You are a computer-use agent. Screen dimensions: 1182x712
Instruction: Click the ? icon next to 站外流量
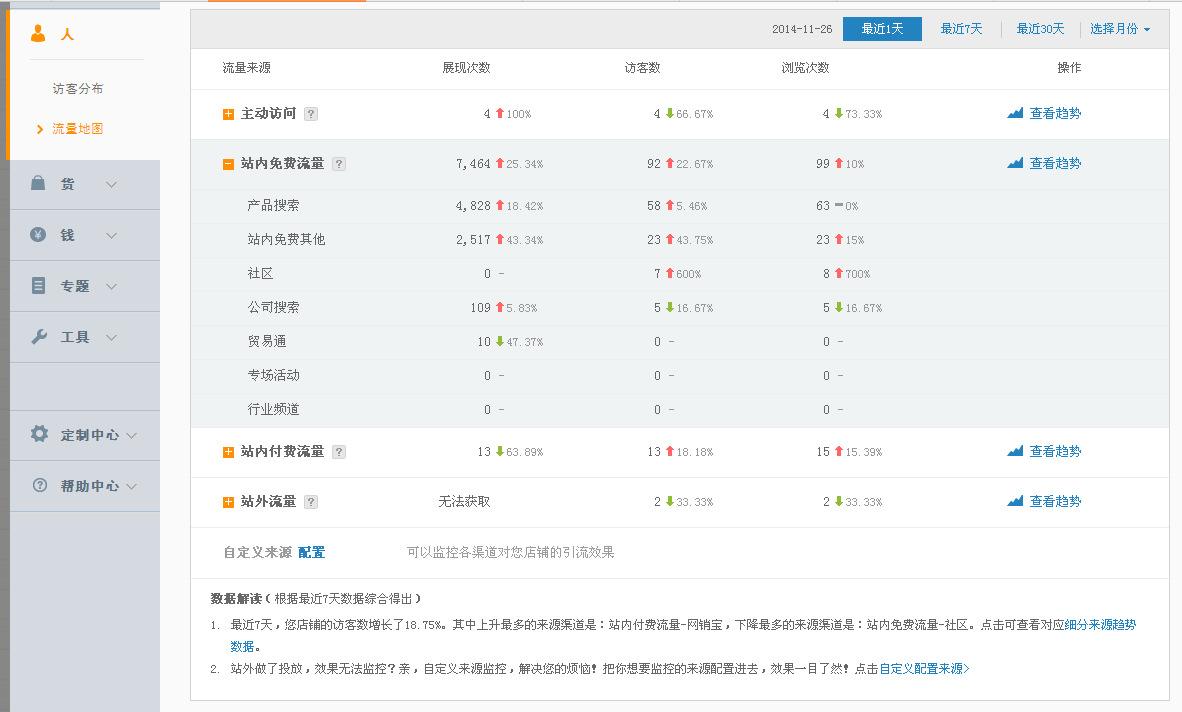[310, 501]
